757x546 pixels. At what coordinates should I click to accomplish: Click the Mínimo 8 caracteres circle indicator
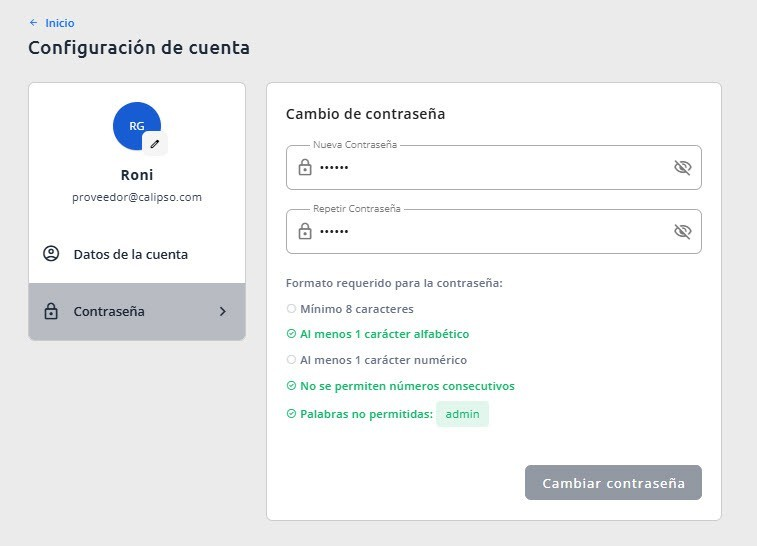[291, 308]
